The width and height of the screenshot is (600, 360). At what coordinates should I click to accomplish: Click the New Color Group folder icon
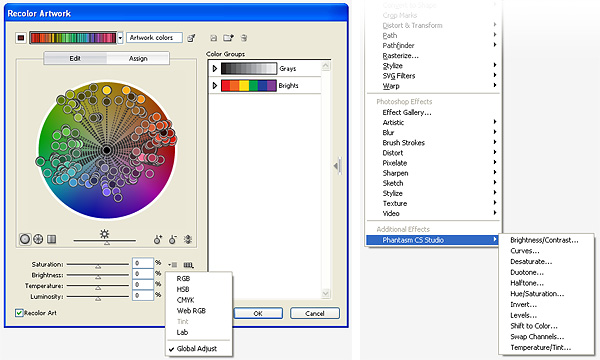228,37
